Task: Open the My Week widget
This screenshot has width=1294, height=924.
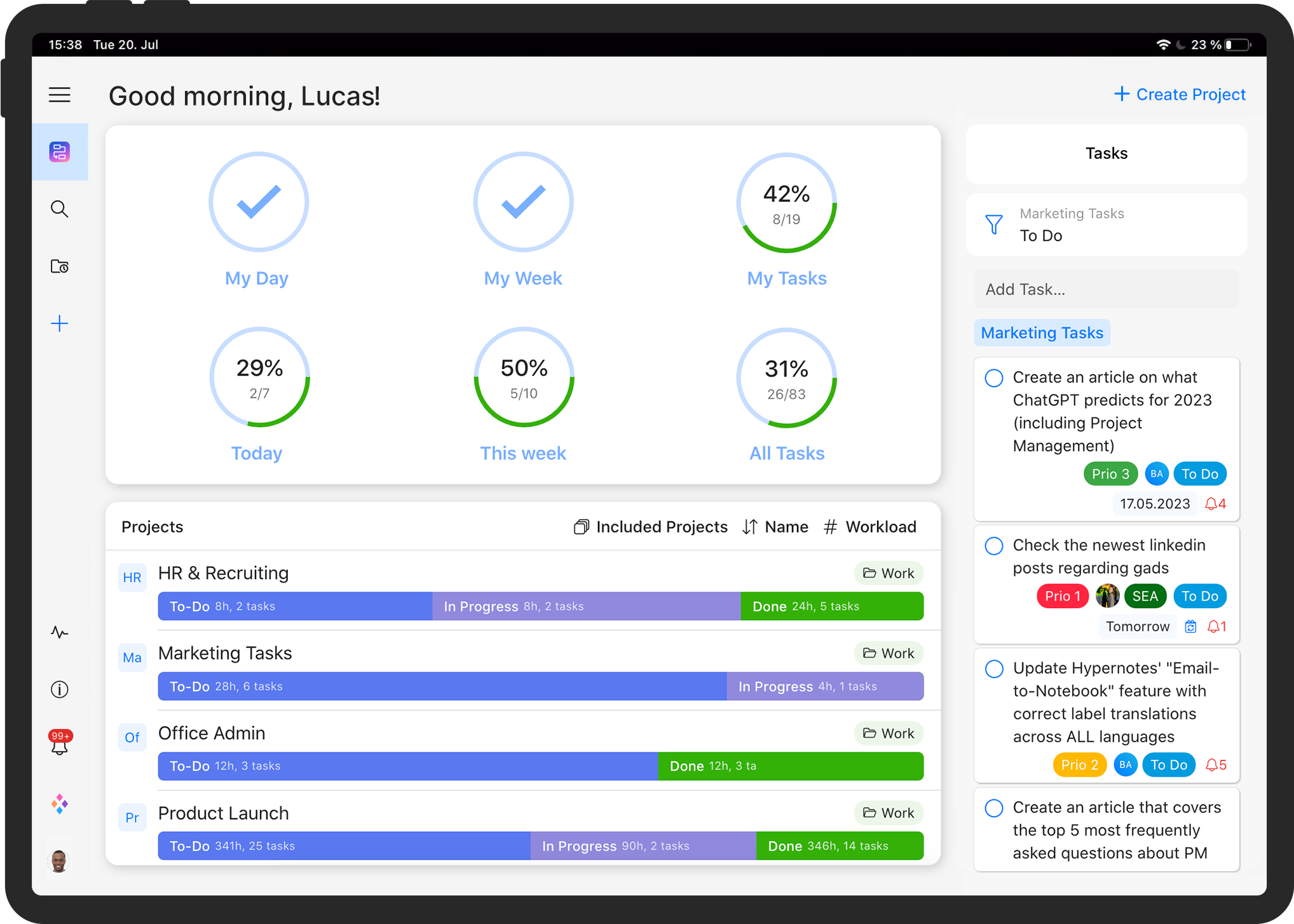Action: point(523,220)
